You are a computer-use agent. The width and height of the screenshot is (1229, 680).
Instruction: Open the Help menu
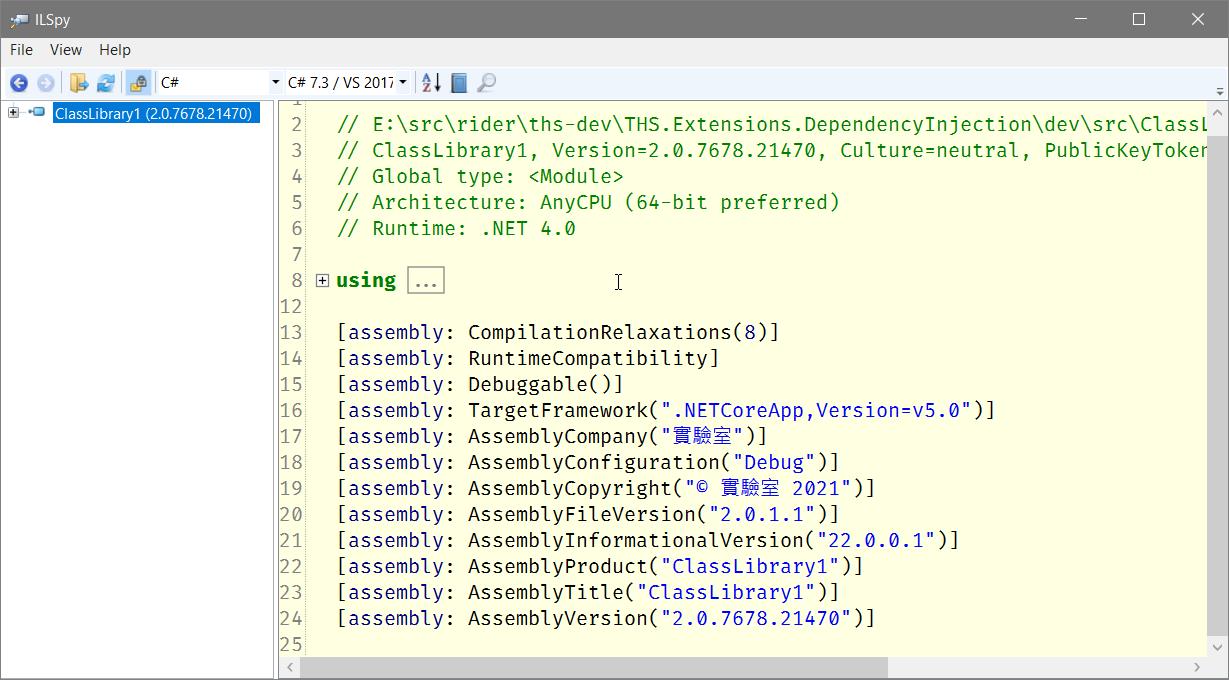[x=115, y=50]
